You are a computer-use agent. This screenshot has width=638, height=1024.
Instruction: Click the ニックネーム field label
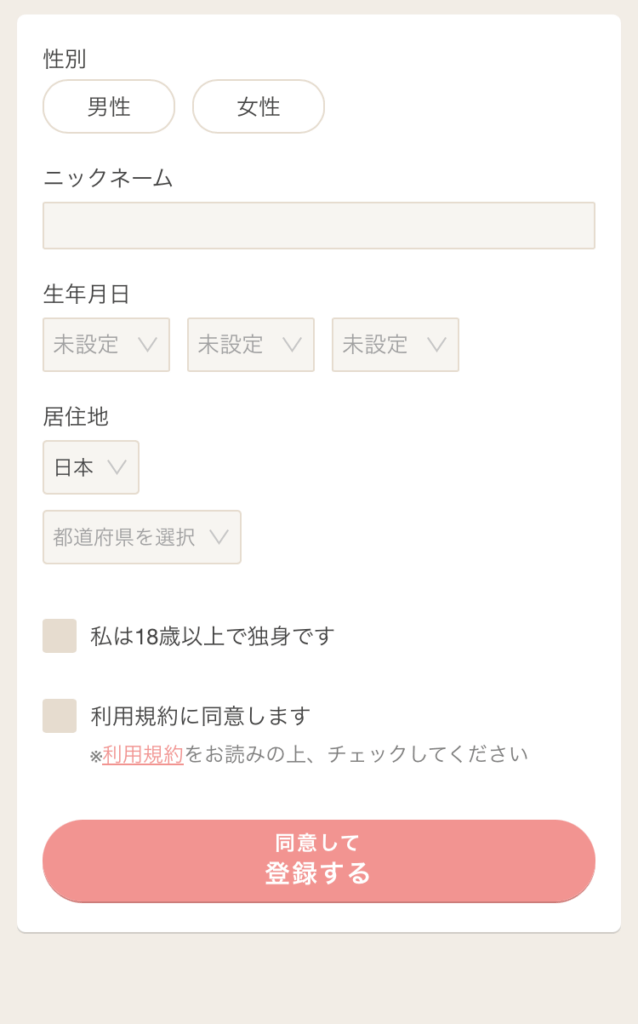(x=108, y=178)
